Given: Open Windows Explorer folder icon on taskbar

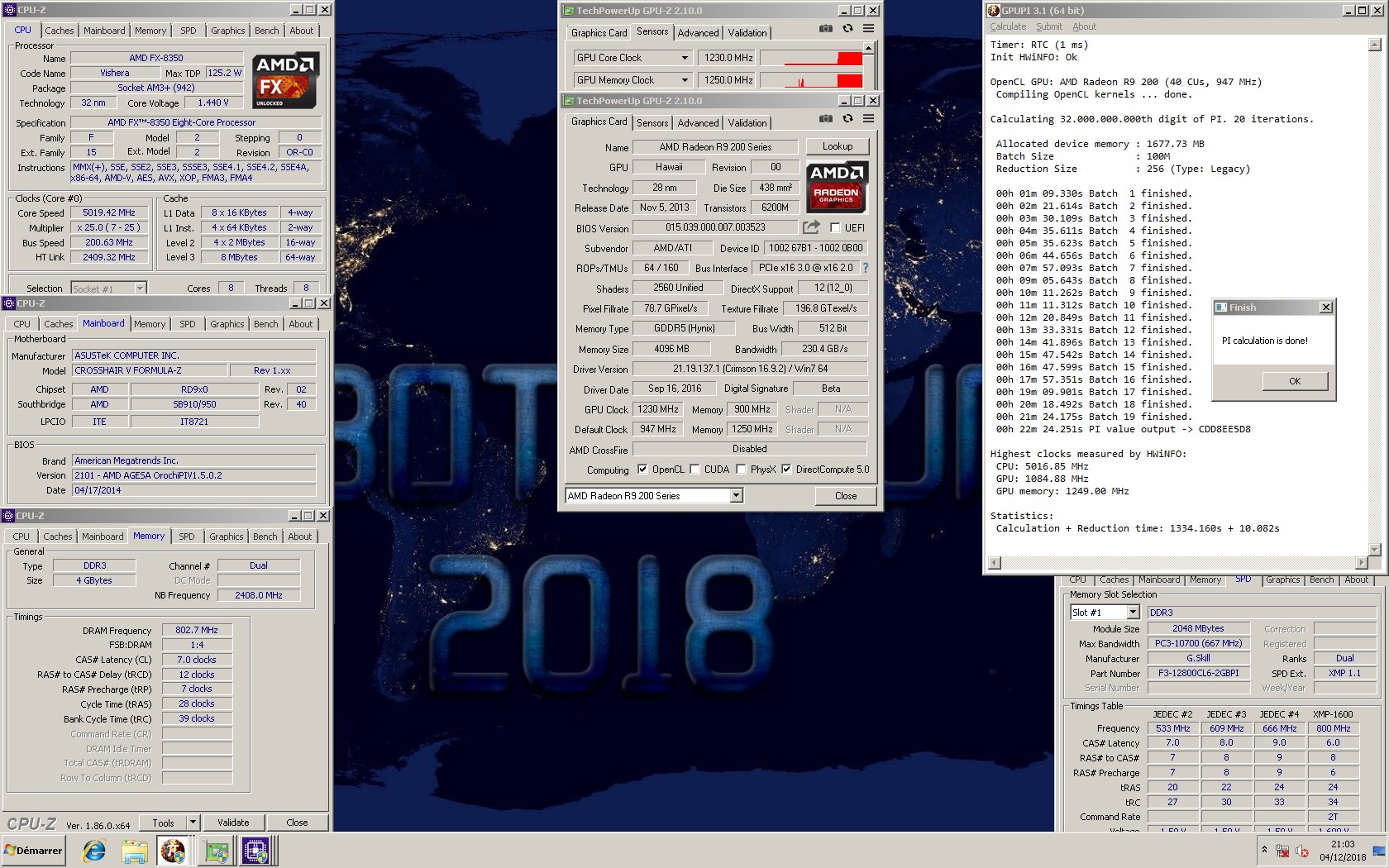Looking at the screenshot, I should pos(134,851).
